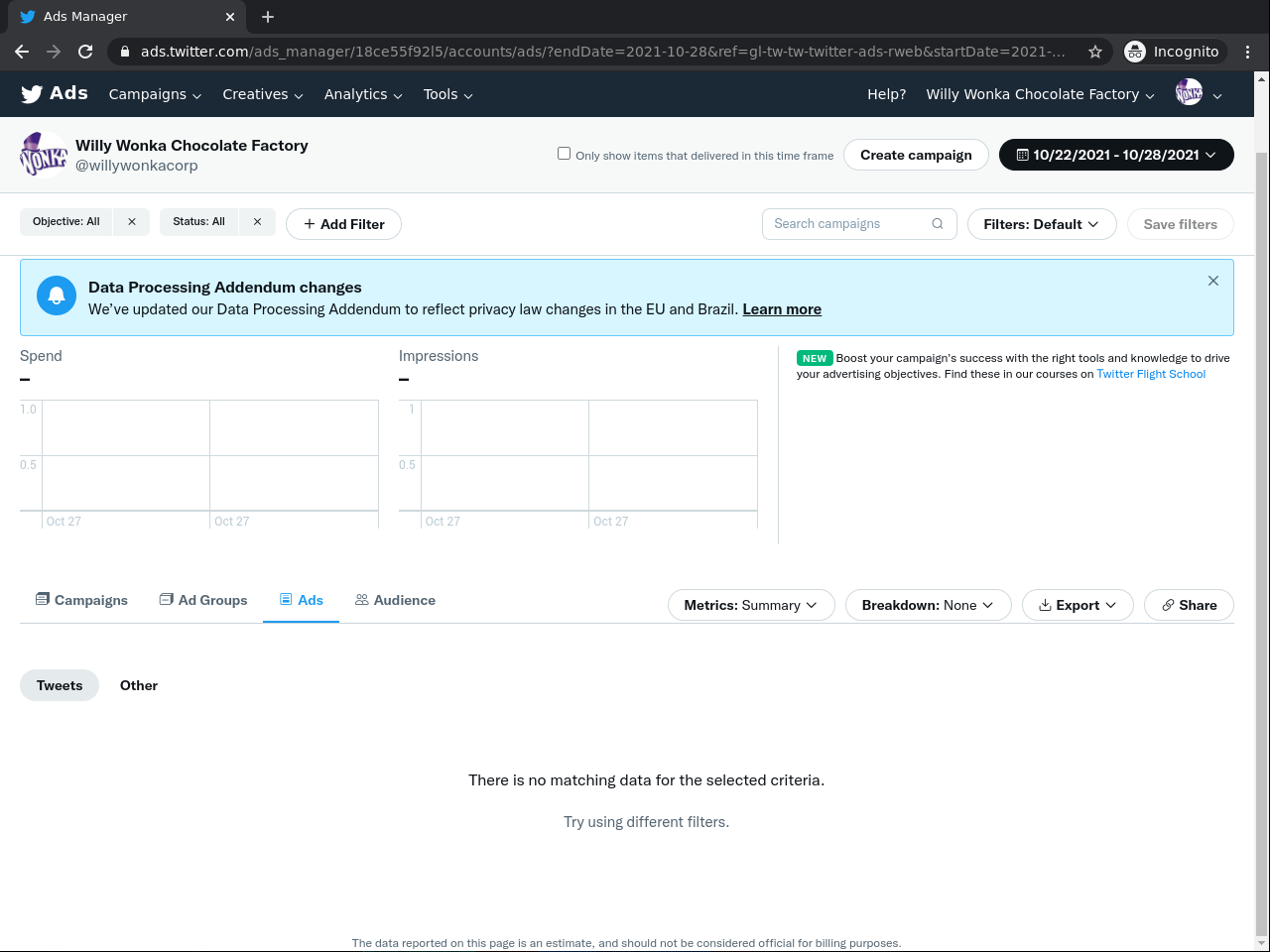Open the Export dropdown
This screenshot has height=952, width=1270.
pos(1078,605)
